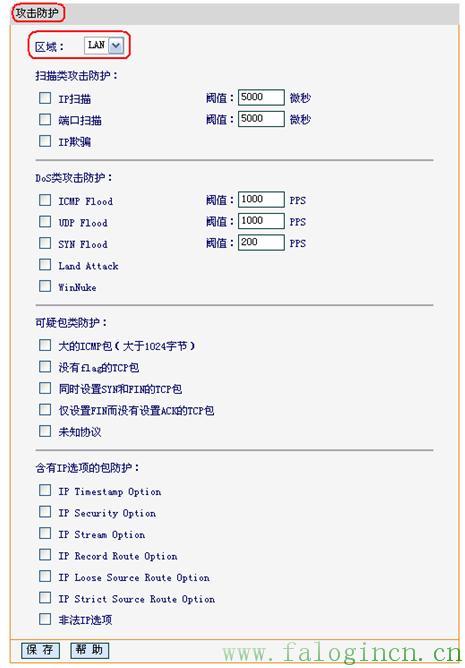The image size is (465, 668).
Task: Focus the SYN Flood threshold field
Action: (261, 242)
